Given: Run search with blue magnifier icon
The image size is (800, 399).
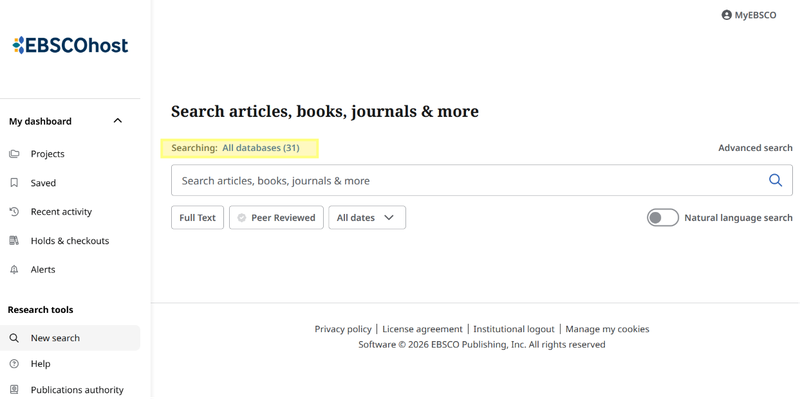Looking at the screenshot, I should coord(775,180).
